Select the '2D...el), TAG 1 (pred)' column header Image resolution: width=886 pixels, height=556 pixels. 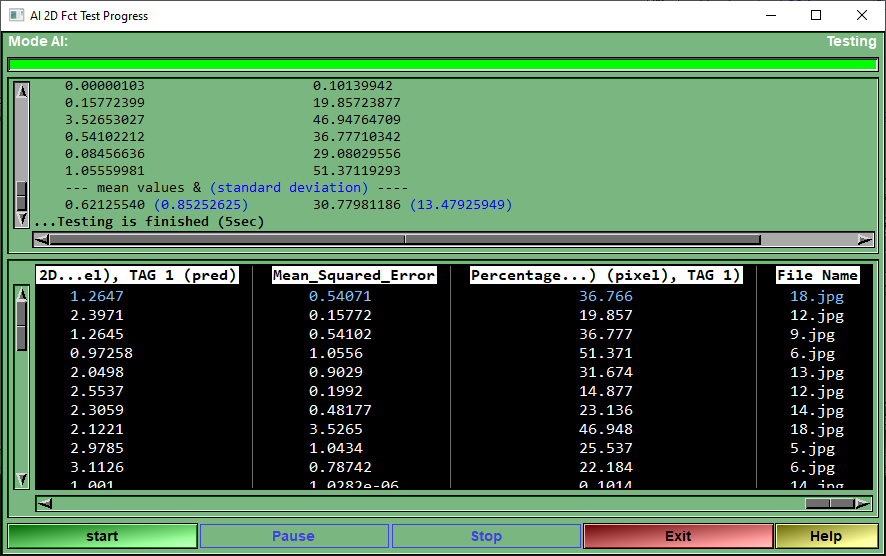point(137,275)
